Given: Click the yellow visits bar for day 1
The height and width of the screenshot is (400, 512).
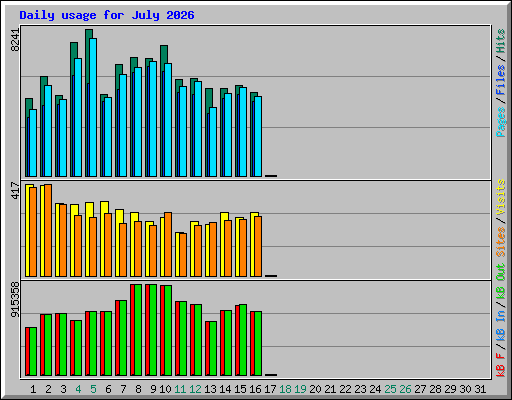Looking at the screenshot, I should (x=28, y=230).
